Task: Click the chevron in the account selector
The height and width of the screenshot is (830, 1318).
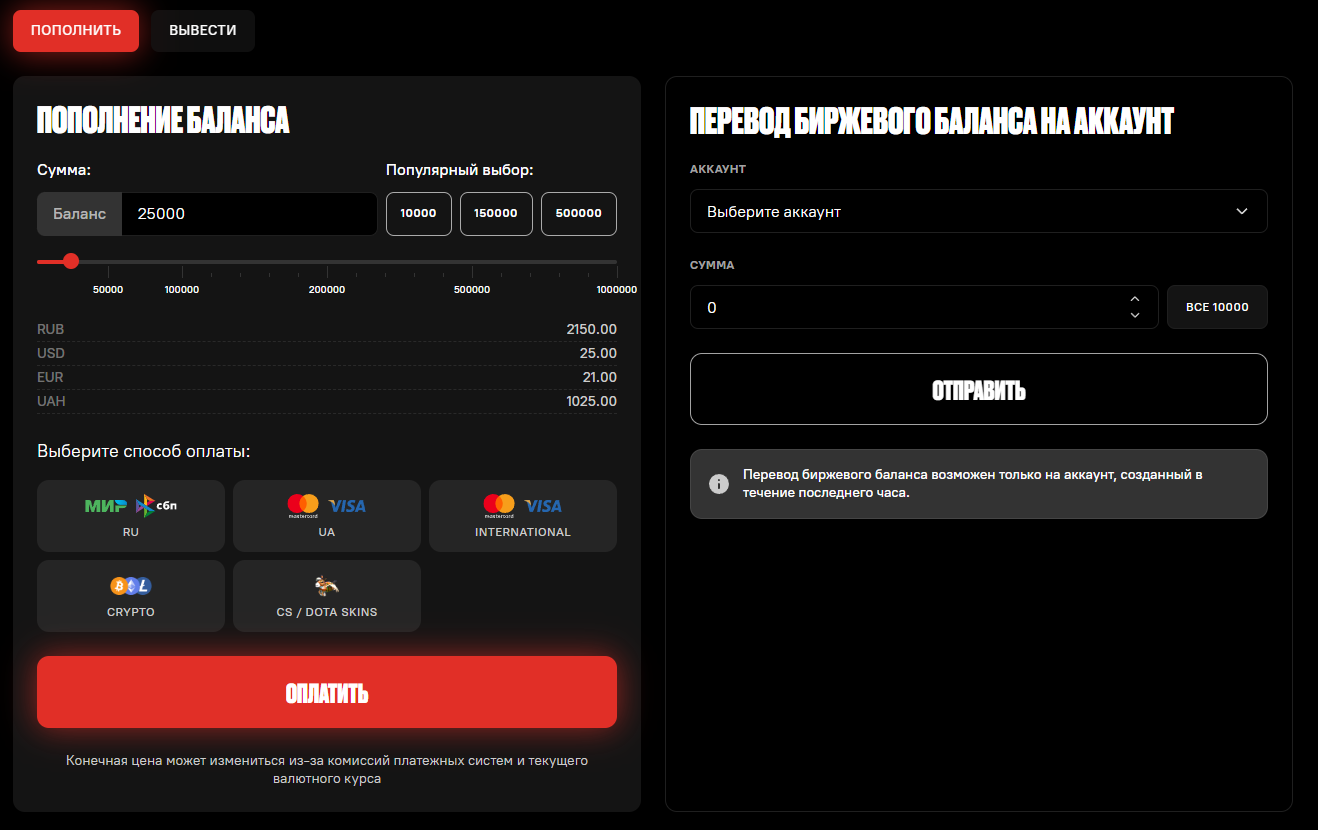Action: pyautogui.click(x=1241, y=212)
